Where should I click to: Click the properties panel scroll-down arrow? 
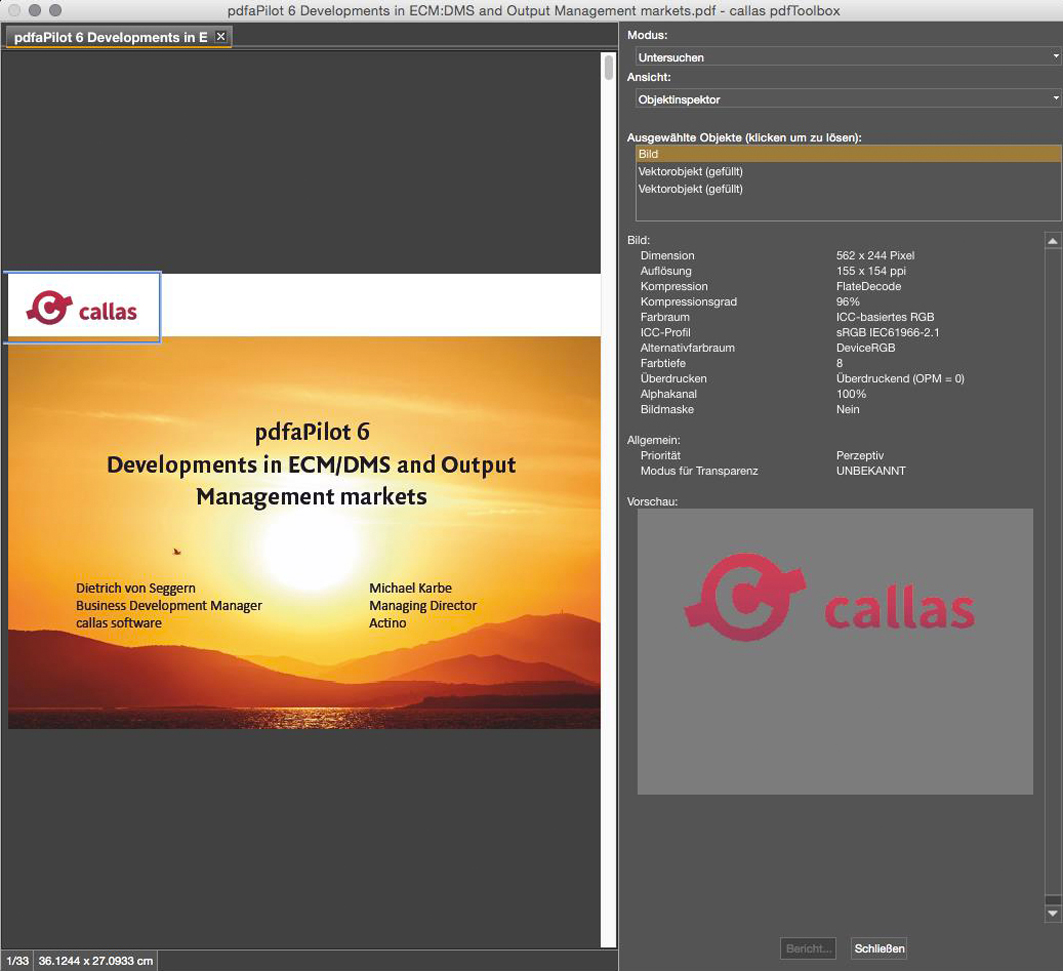pos(1052,913)
